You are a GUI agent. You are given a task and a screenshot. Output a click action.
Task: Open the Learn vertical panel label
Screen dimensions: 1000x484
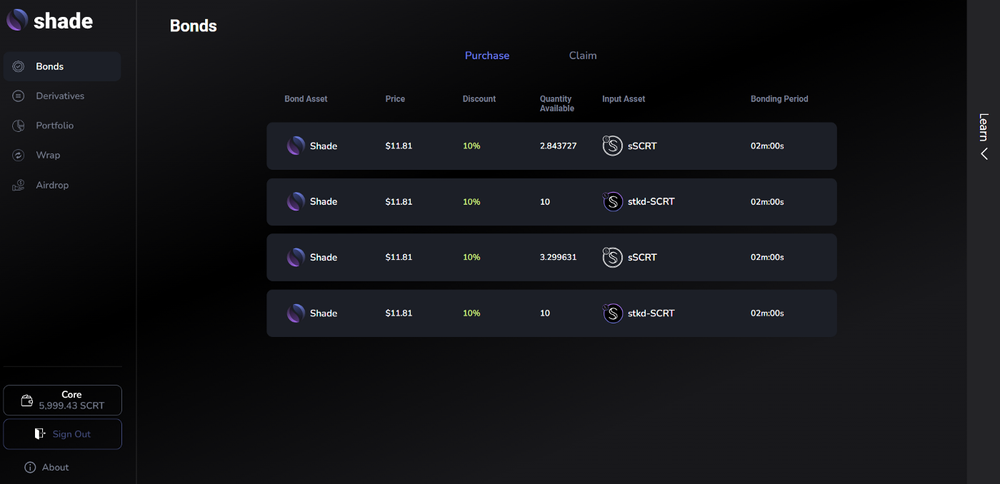click(984, 127)
